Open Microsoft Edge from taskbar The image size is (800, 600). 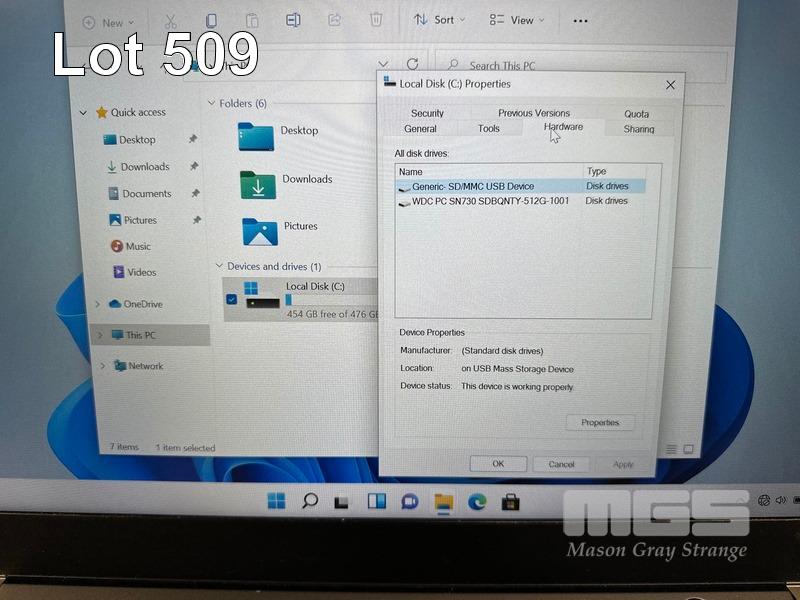click(477, 502)
